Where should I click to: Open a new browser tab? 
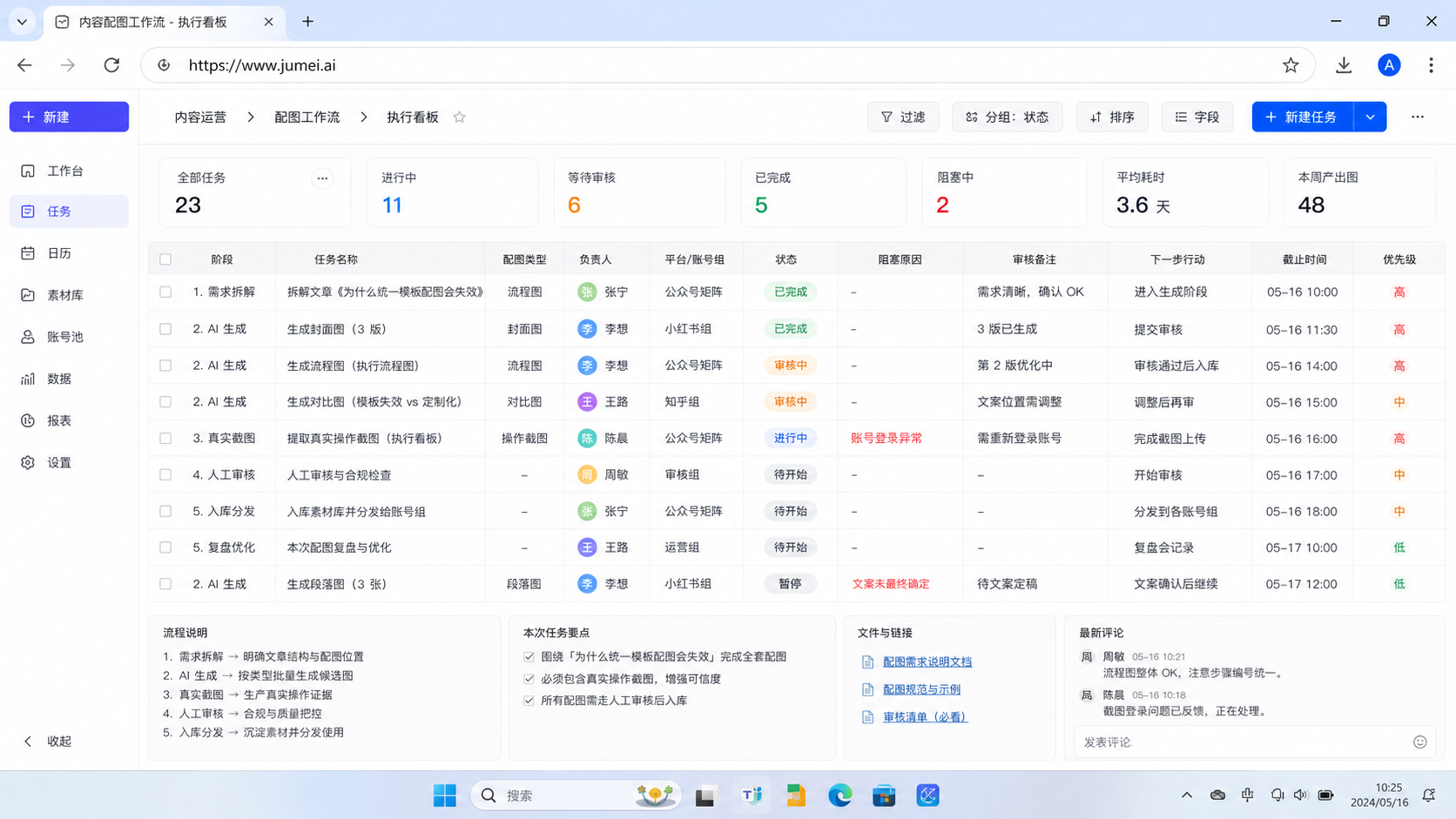[307, 22]
